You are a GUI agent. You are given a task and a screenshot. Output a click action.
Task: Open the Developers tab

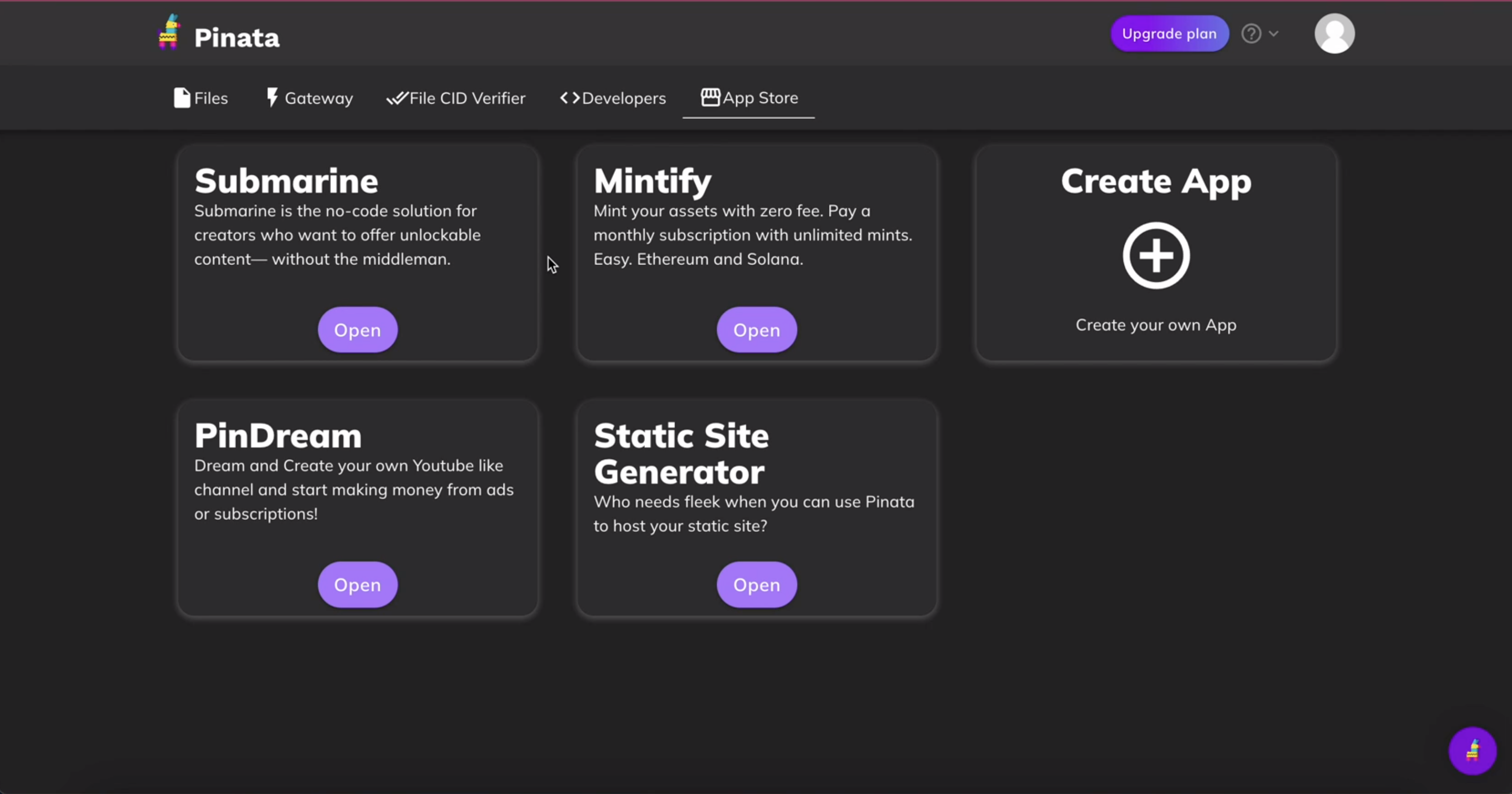tap(613, 98)
